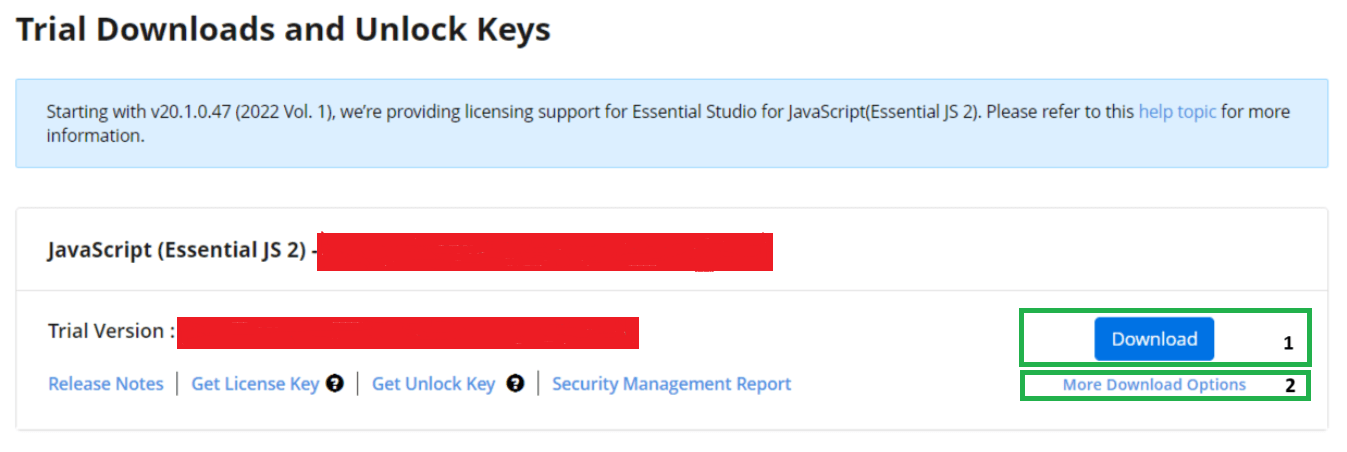Click the Trial Version label
This screenshot has width=1347, height=452.
[112, 331]
